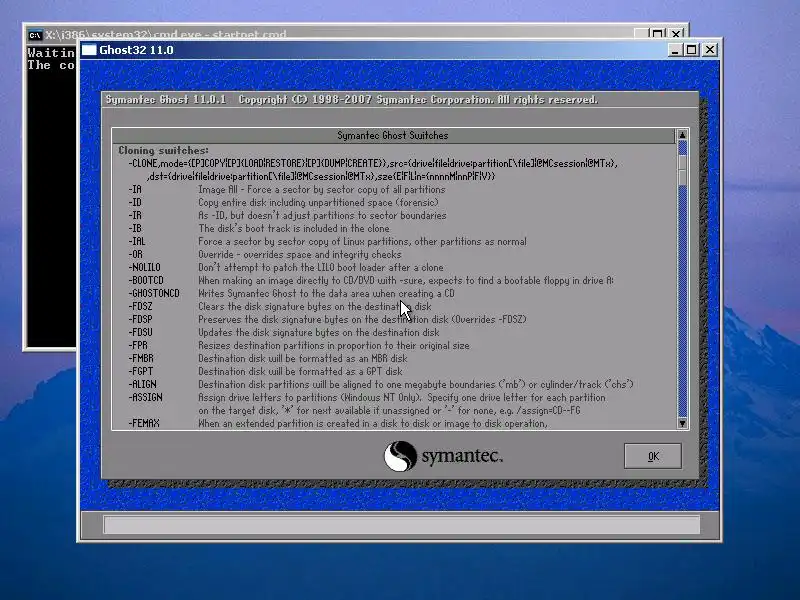
Task: Select the -IA switch row
Action: click(x=287, y=189)
